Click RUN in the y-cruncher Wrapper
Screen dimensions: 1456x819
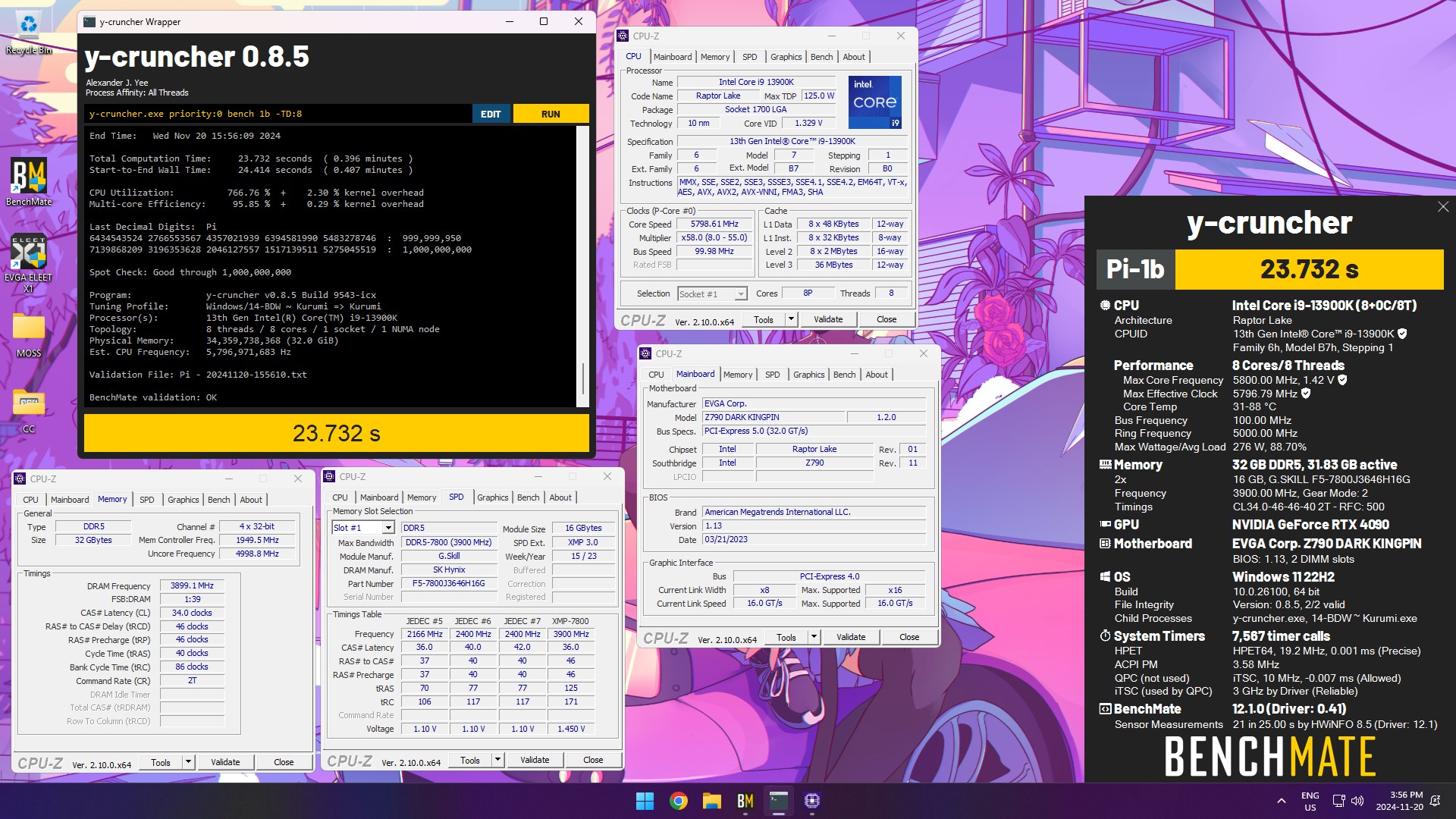point(551,114)
